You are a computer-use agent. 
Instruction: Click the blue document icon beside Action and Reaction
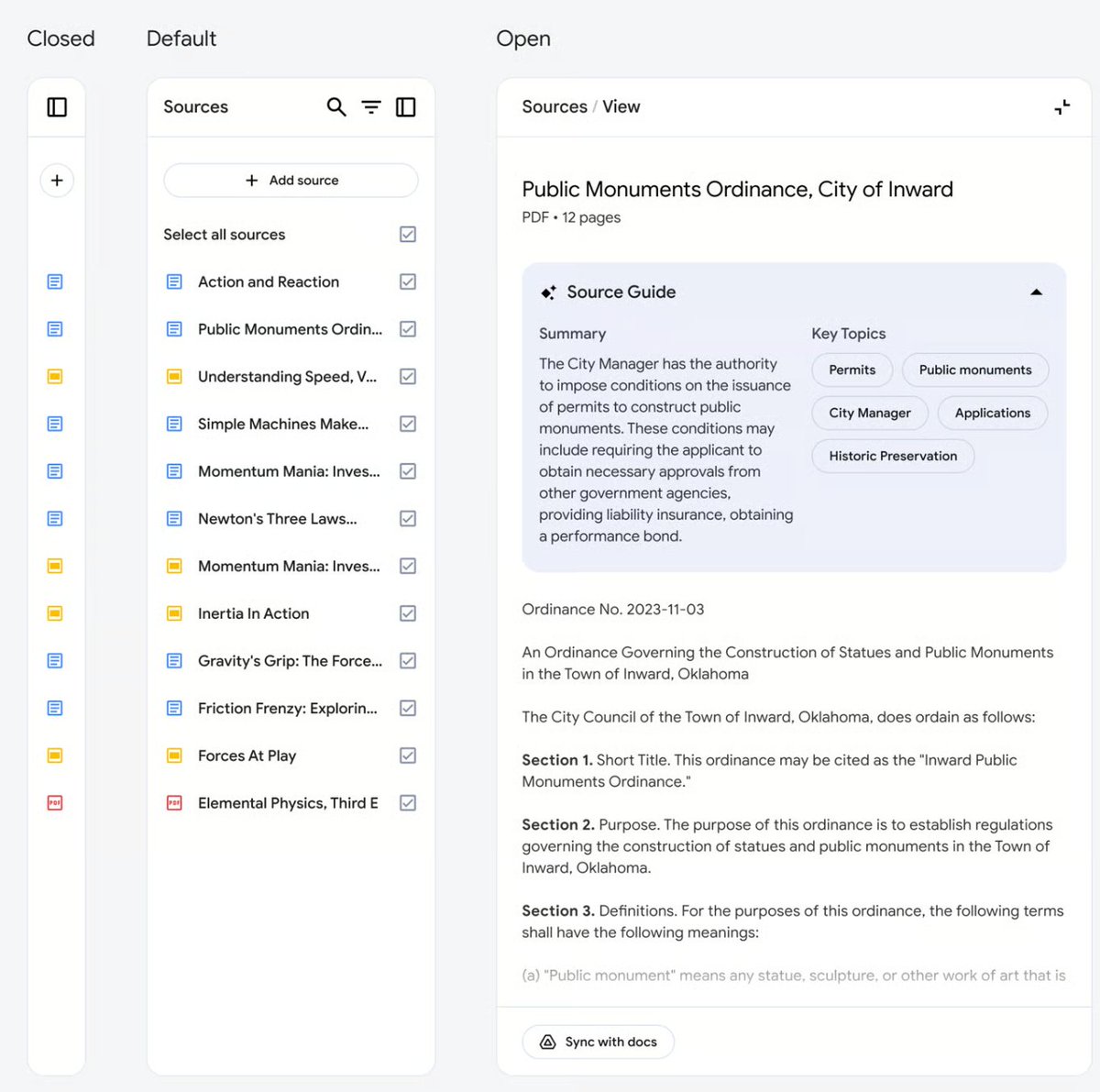click(173, 281)
